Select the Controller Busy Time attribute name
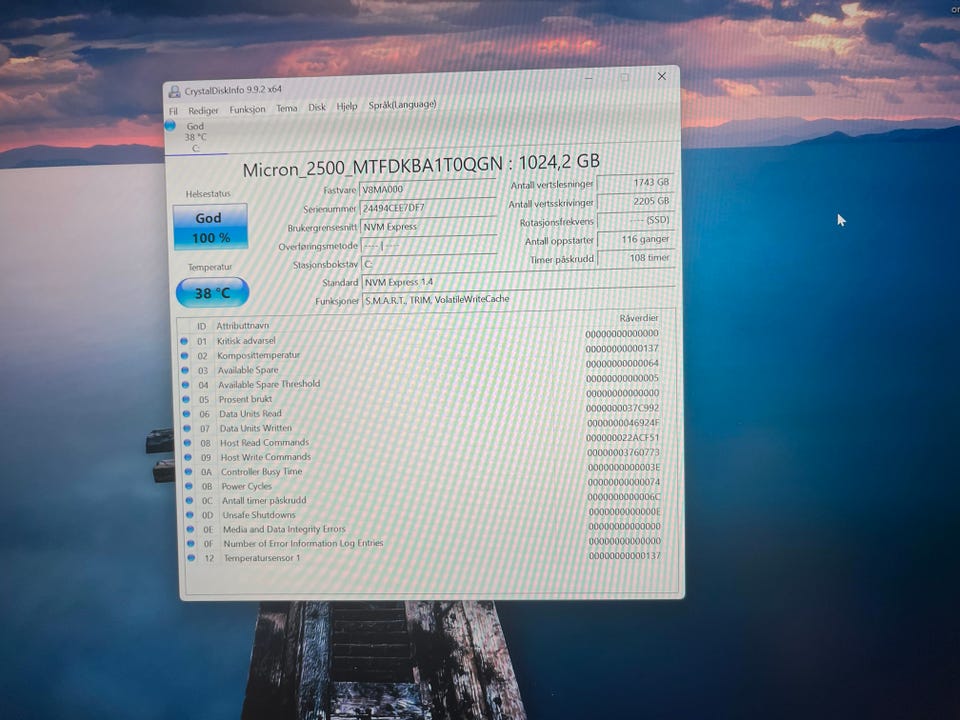 tap(261, 471)
